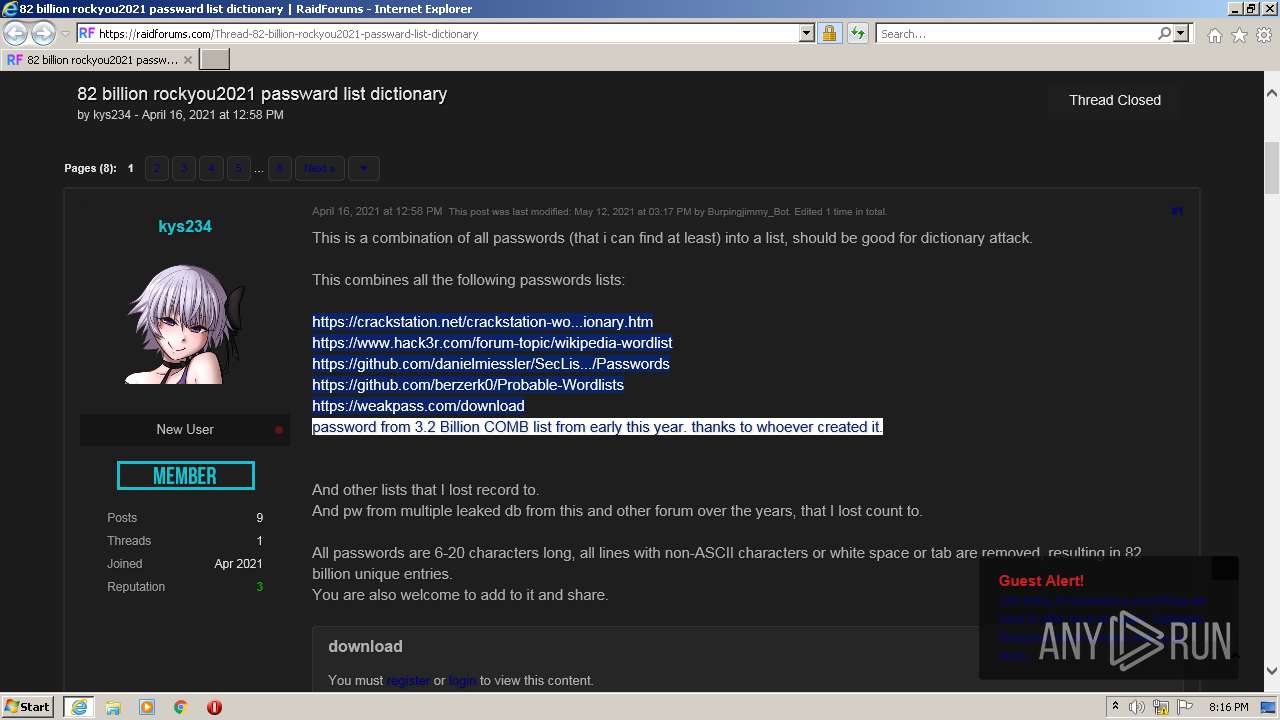Open the Home icon in toolbar
Image resolution: width=1280 pixels, height=720 pixels.
tap(1214, 35)
